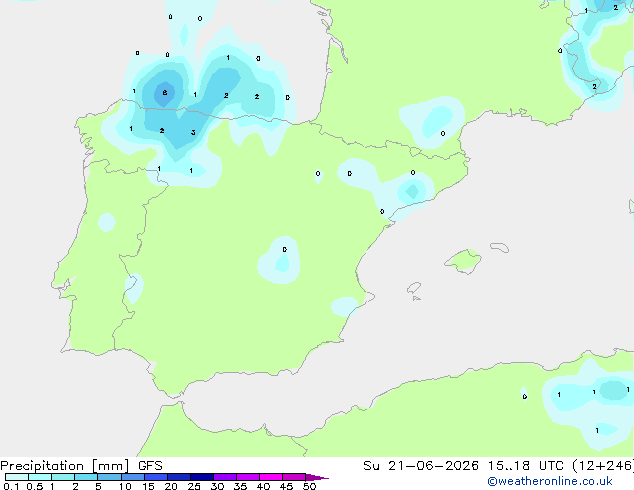Click the "0.5" legend scale label
Viewport: 634px width, 490px height.
35,486
